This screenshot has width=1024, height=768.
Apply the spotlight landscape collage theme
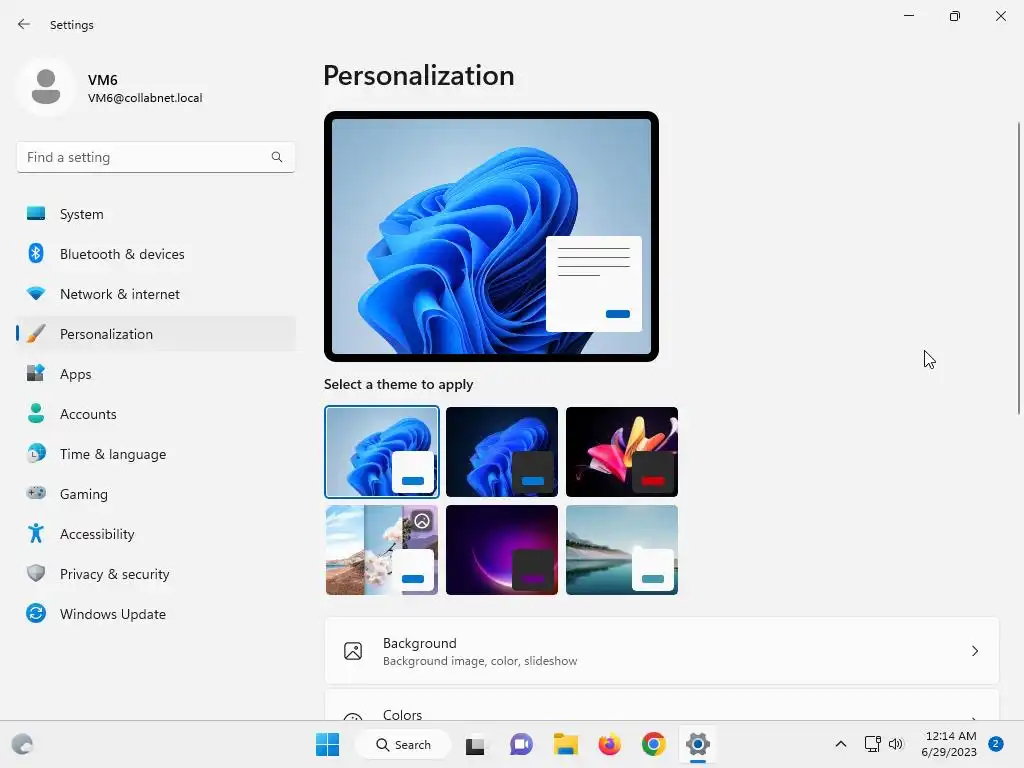click(381, 550)
